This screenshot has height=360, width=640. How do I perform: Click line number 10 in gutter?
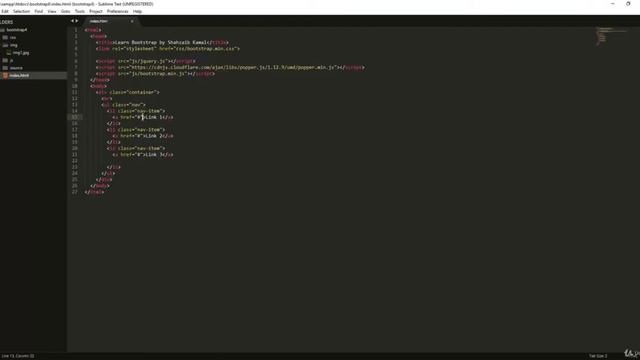click(75, 86)
